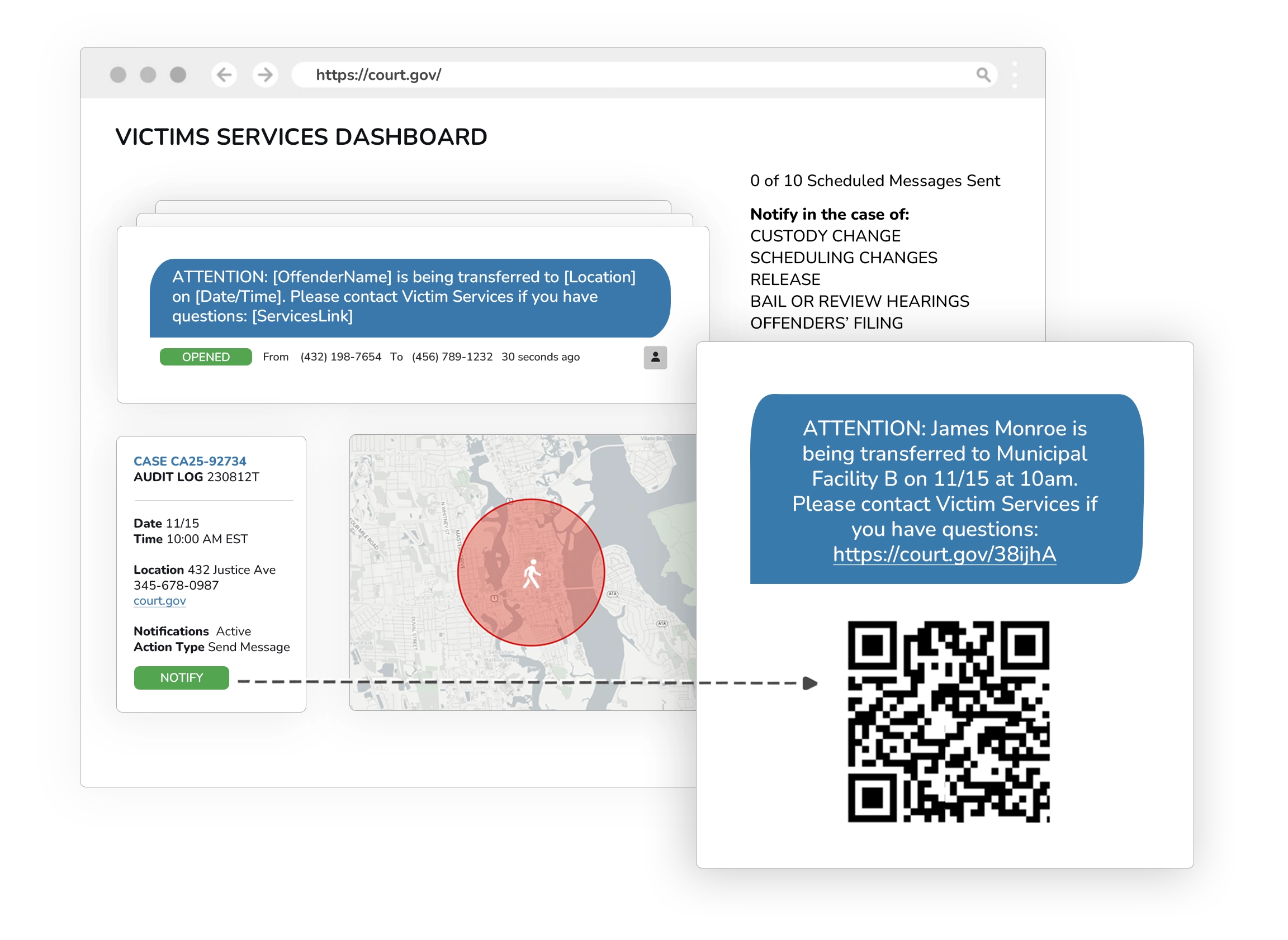Viewport: 1288px width, 940px height.
Task: Select RELEASE notification case
Action: pos(785,279)
